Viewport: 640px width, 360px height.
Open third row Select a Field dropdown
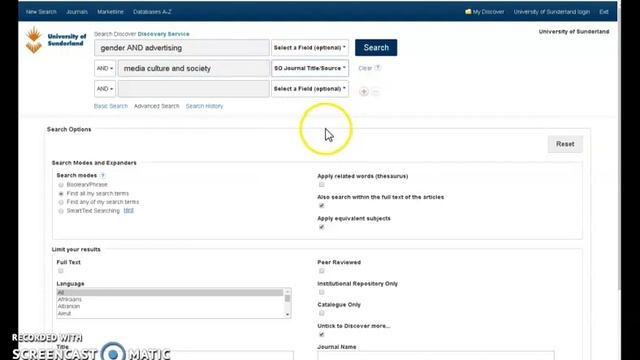(x=310, y=89)
